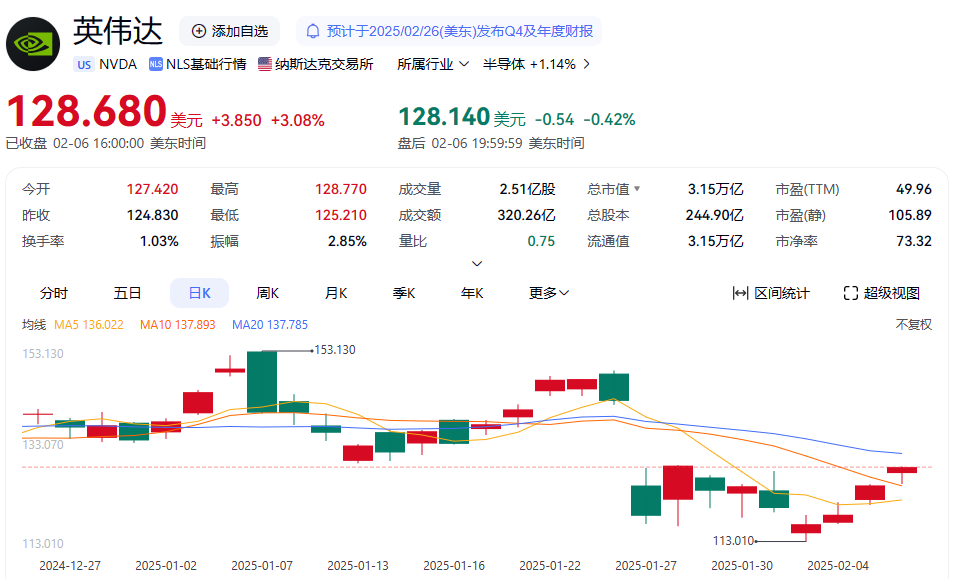The image size is (953, 579).
Task: Click the MA10 137.893 indicator label
Action: pos(177,325)
